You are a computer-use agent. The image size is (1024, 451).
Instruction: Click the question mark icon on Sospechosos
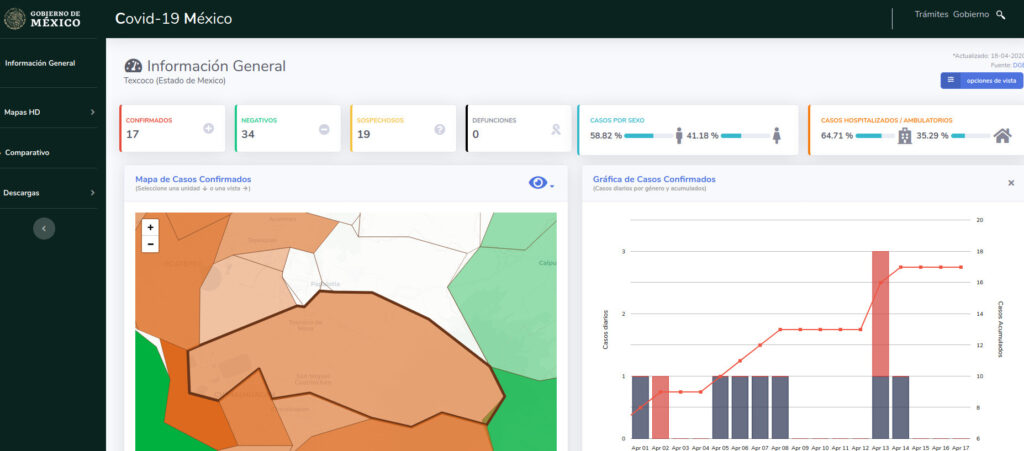(x=439, y=129)
